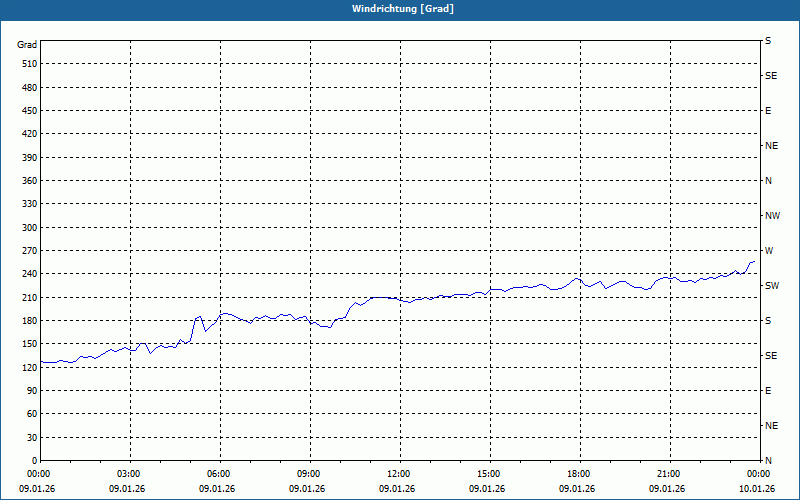Click the NW compass label on right axis
800x500 pixels.
[x=772, y=216]
